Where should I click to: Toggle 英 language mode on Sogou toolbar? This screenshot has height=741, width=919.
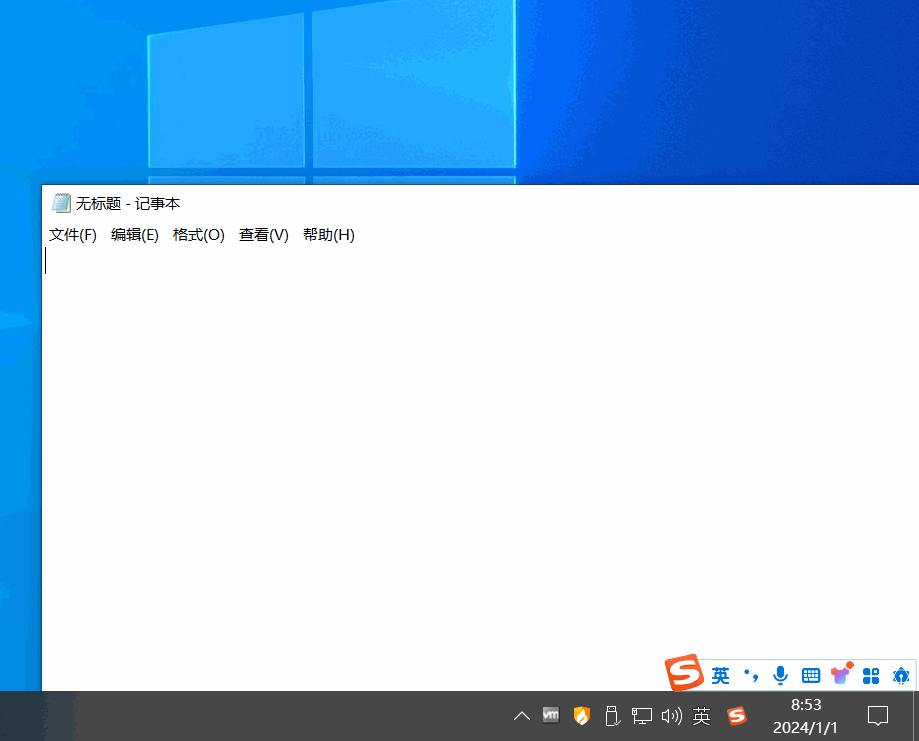720,675
